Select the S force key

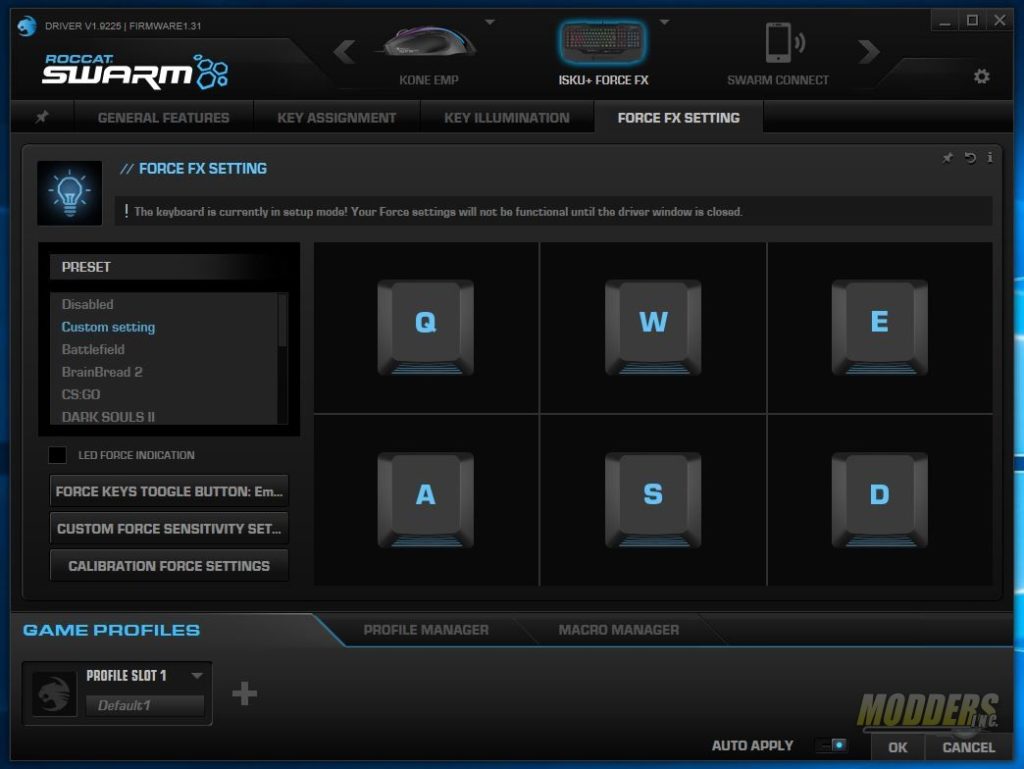click(x=653, y=499)
